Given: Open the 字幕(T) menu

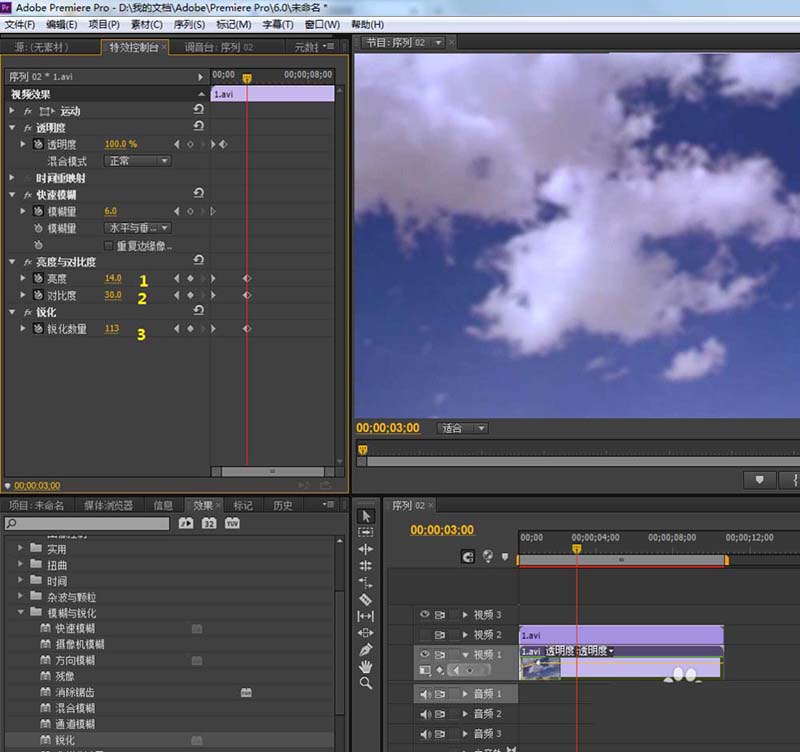Looking at the screenshot, I should point(278,24).
